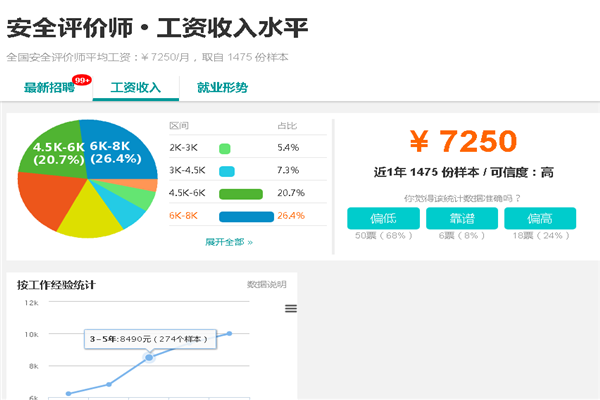
Task: Click the highlighted 3-5年 data point
Action: (149, 358)
